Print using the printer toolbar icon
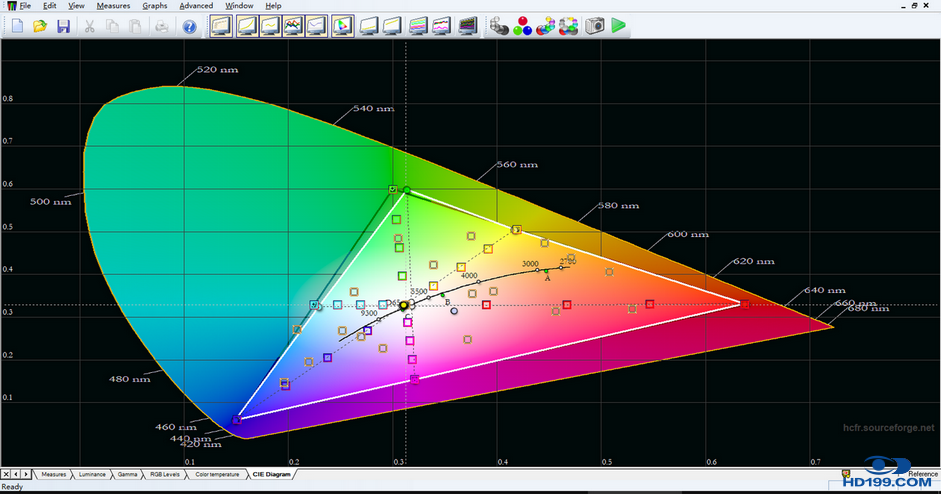This screenshot has height=494, width=941. (161, 26)
